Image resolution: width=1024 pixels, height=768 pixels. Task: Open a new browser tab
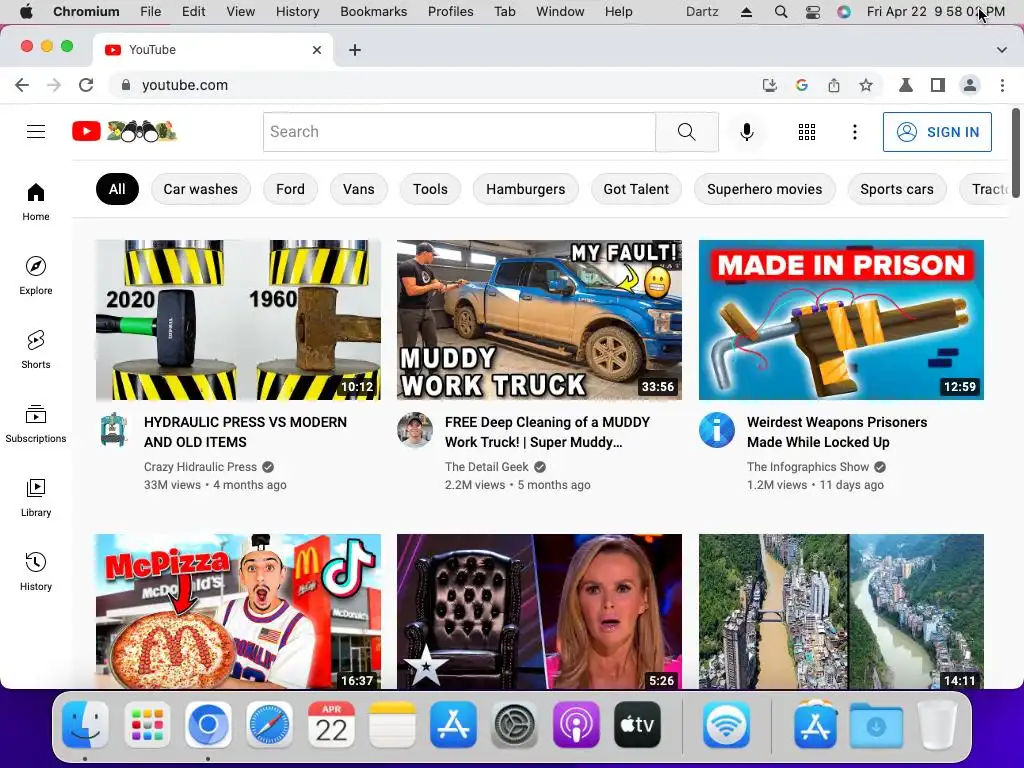[355, 50]
